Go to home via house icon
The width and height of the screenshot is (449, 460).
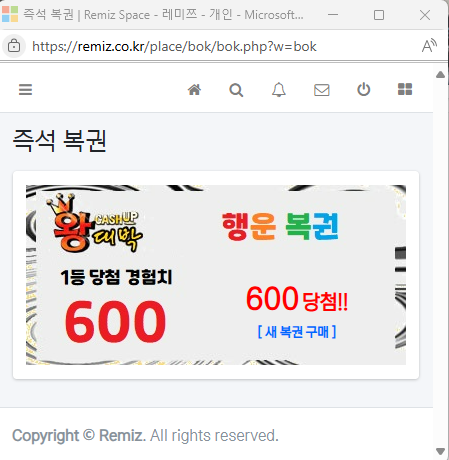click(194, 90)
